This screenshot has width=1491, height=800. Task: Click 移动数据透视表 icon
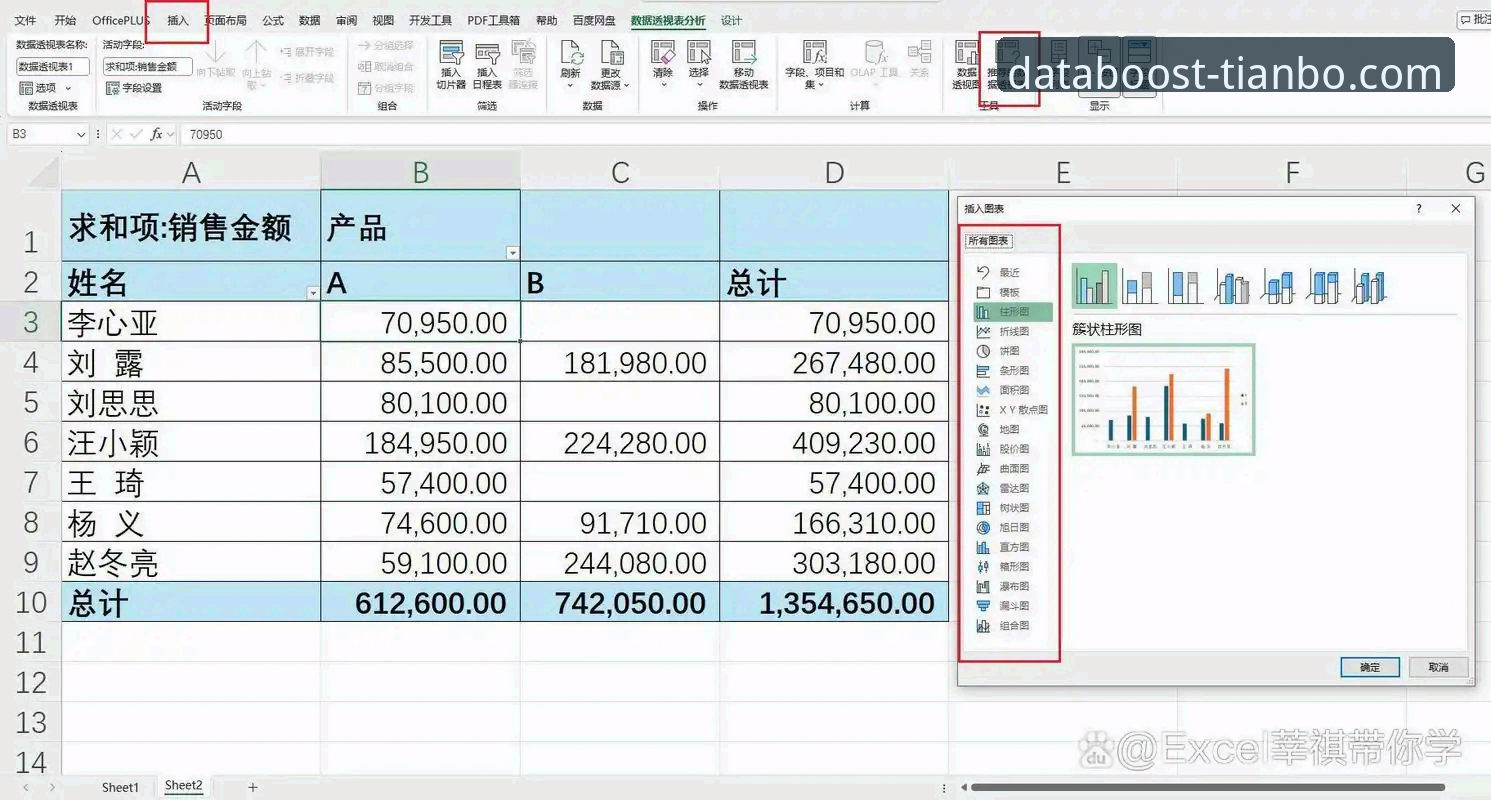pos(743,65)
